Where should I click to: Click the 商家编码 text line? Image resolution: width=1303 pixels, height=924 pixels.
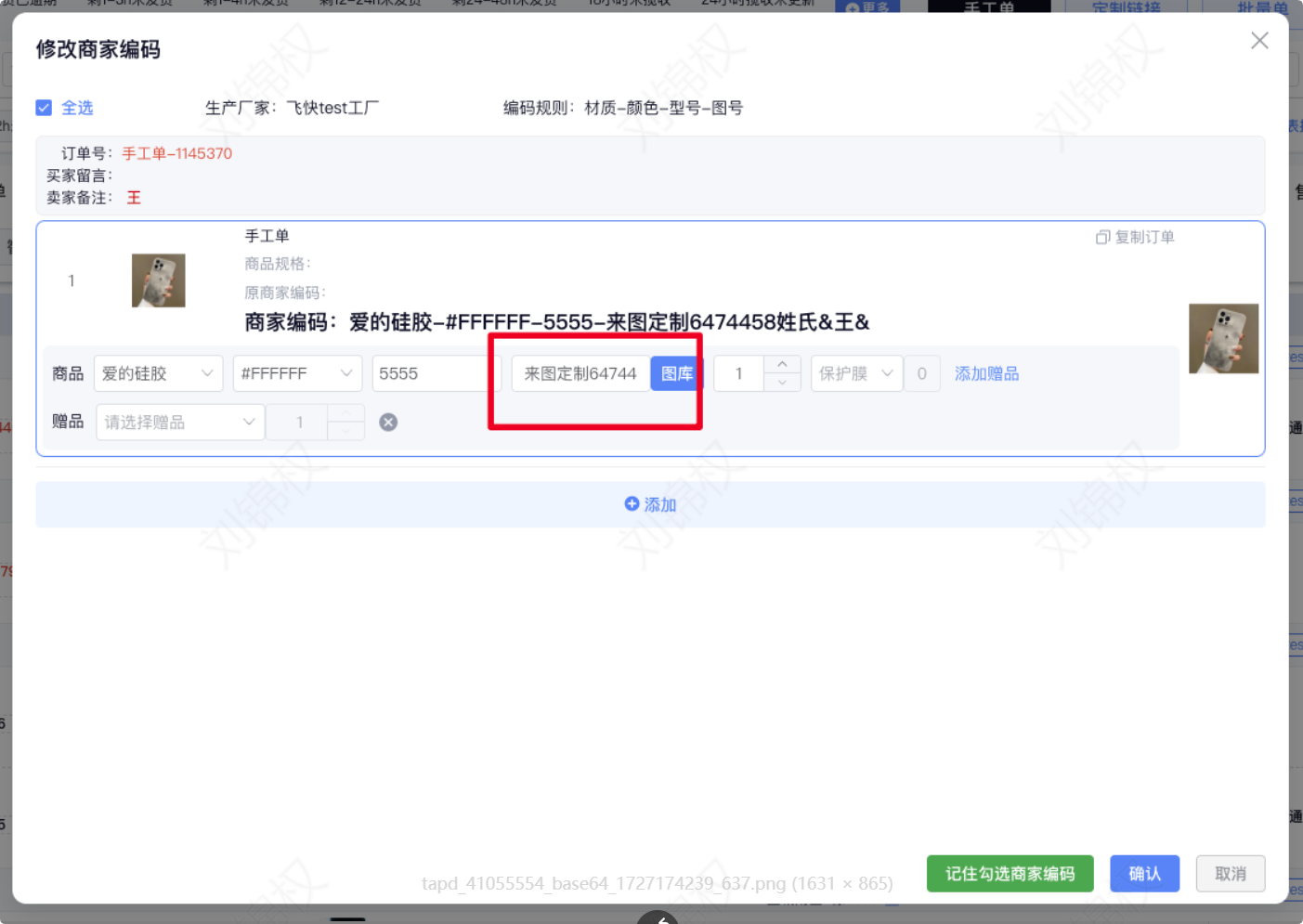(556, 322)
